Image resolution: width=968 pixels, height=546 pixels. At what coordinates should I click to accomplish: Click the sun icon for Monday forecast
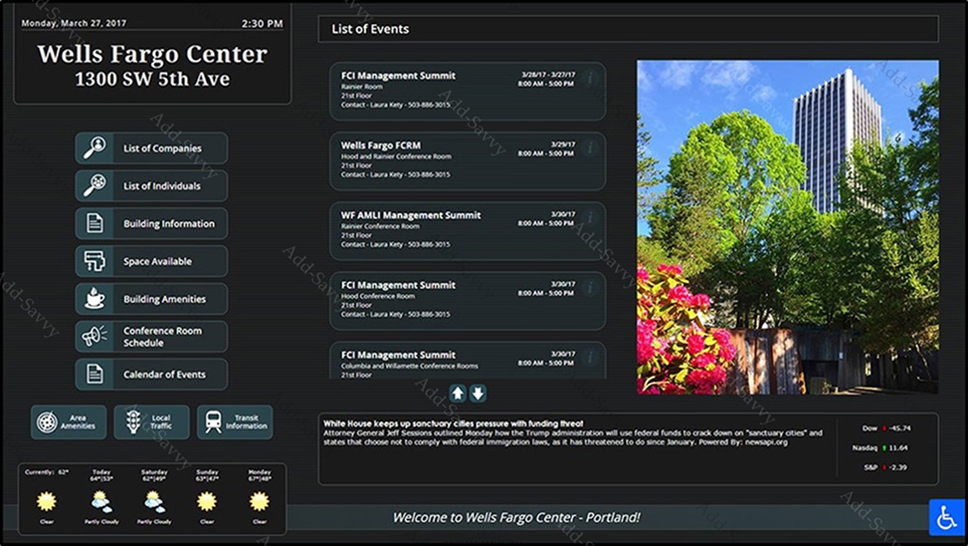tap(259, 501)
